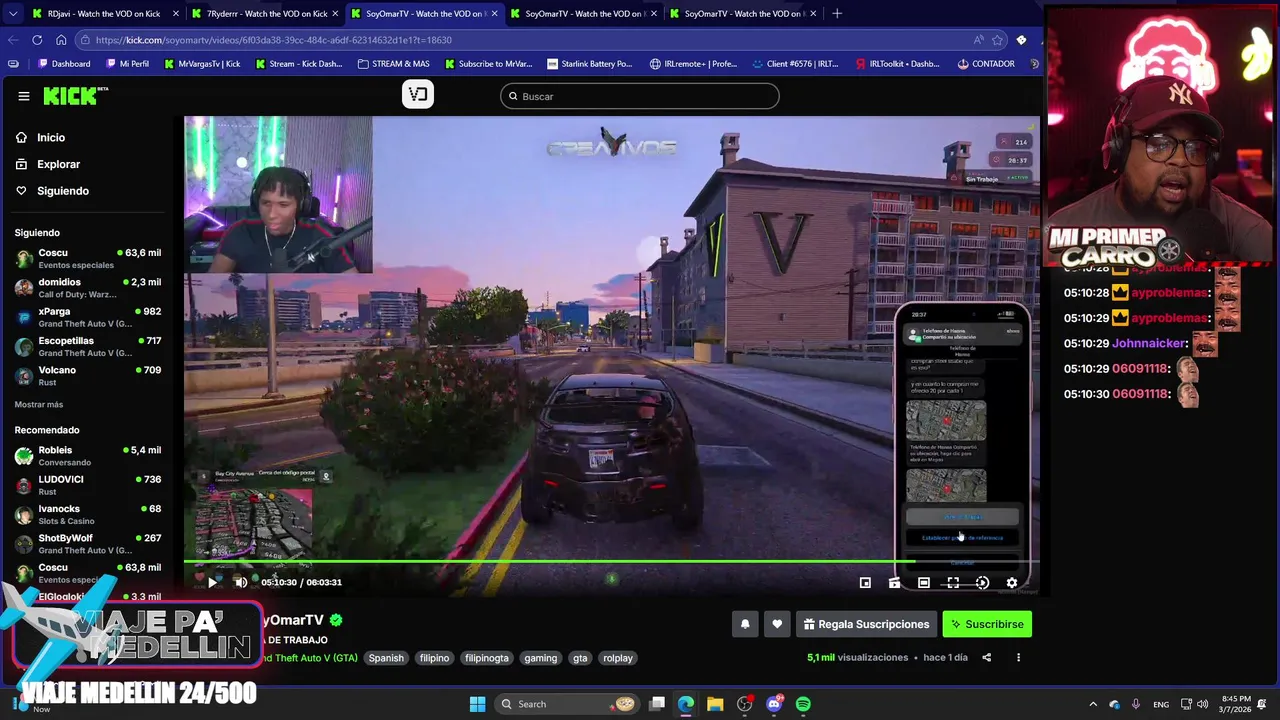Open the STREAM & MAS bookmark folder

(x=392, y=63)
